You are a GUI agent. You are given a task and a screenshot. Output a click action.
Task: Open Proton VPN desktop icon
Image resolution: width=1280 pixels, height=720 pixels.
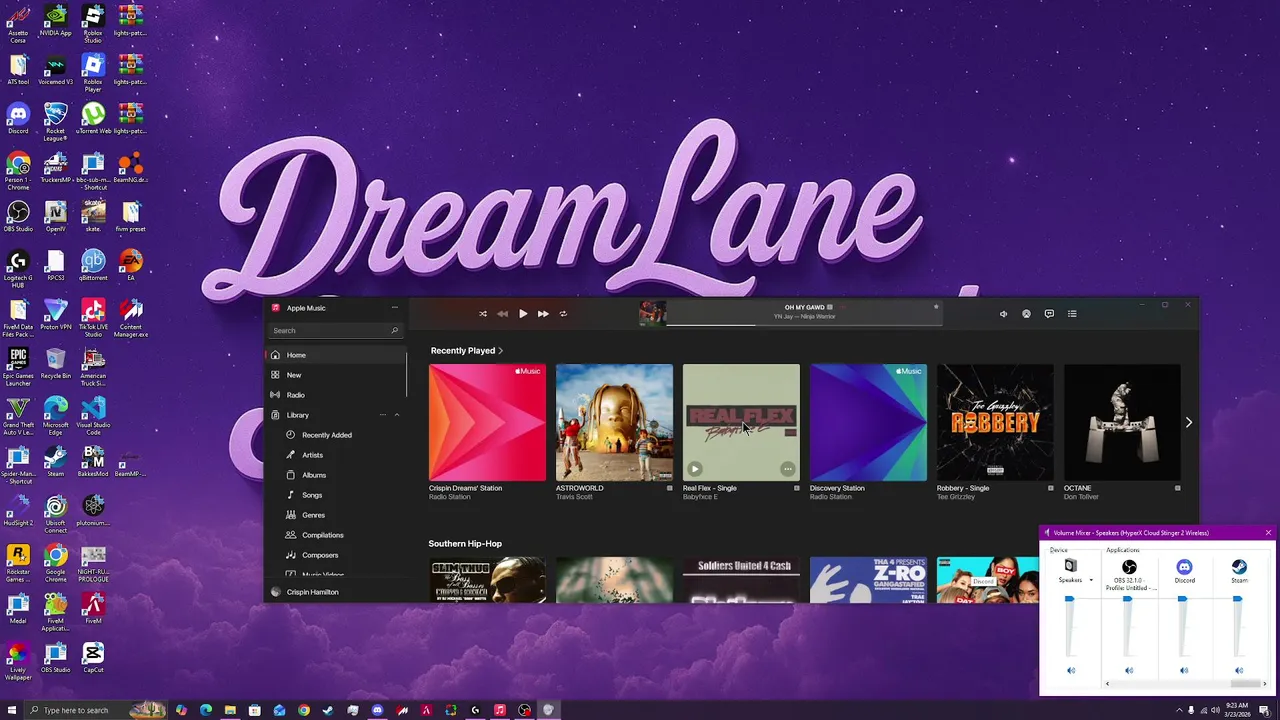pos(55,315)
